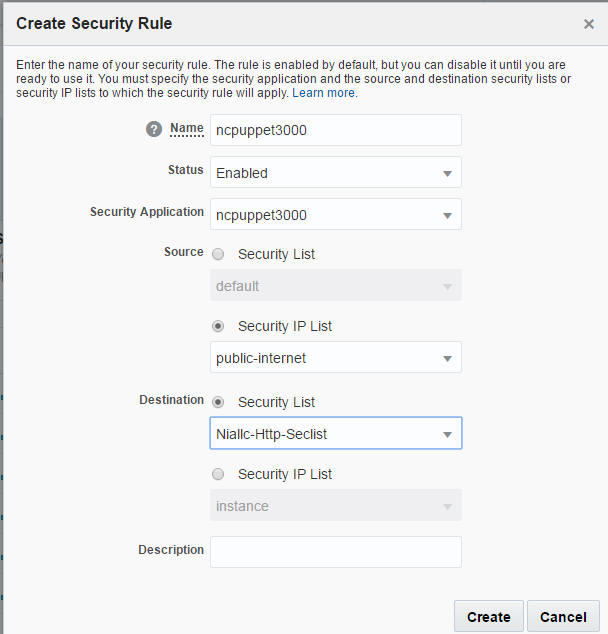Click the Security Application dropdown arrow
Screen dimensions: 608x634
pyautogui.click(x=447, y=216)
